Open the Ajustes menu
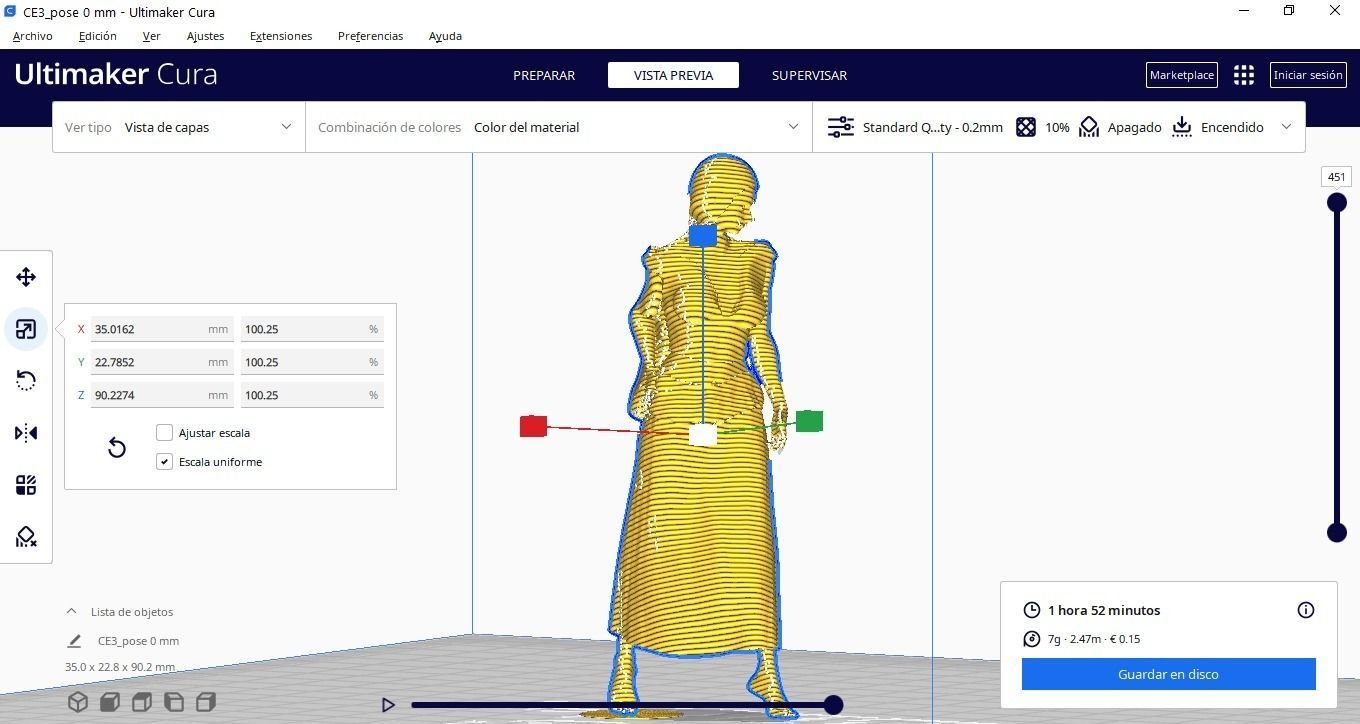Viewport: 1360px width, 724px height. click(205, 36)
